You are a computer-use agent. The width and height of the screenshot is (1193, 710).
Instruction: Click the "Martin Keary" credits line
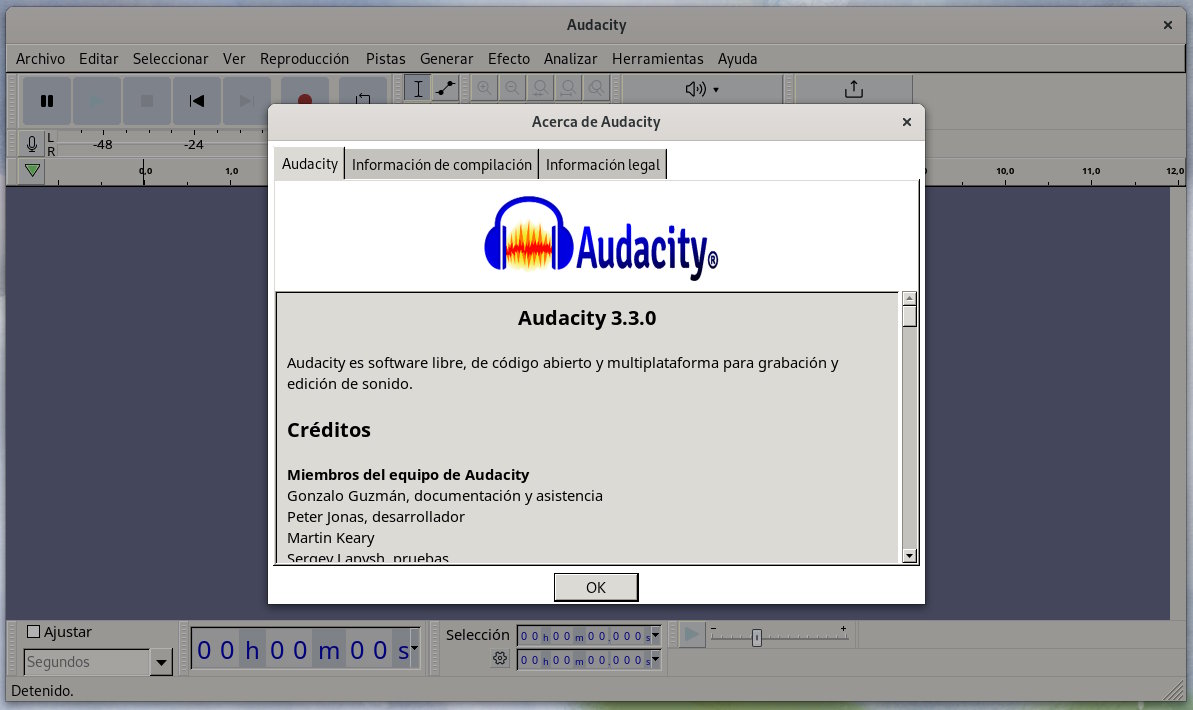coord(331,538)
